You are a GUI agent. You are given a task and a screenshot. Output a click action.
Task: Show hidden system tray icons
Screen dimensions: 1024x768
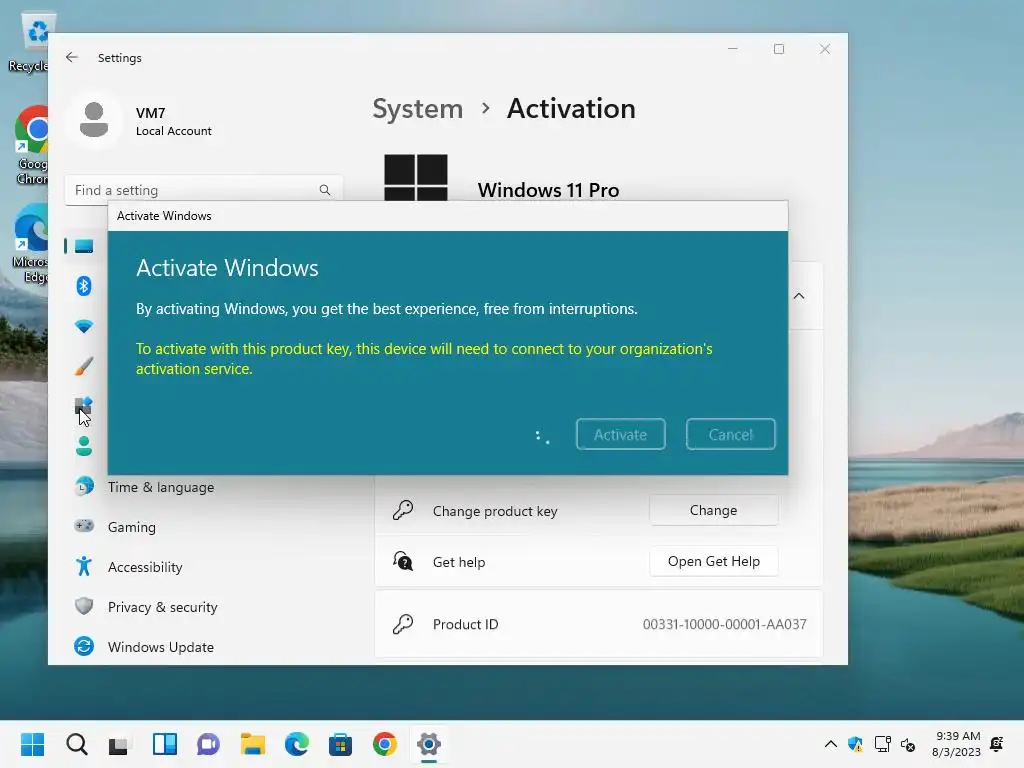pos(831,744)
